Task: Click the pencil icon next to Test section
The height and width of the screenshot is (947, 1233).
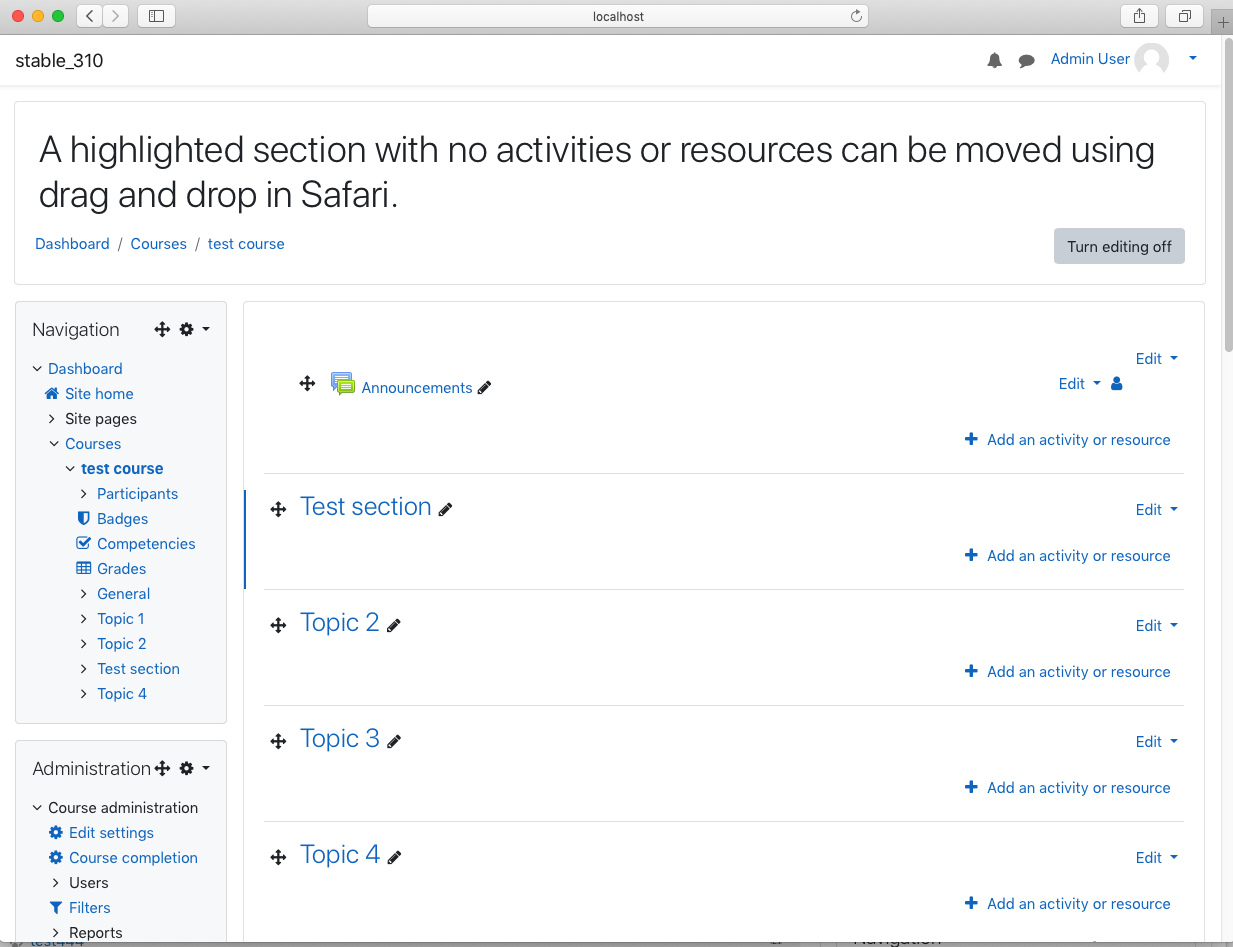Action: click(x=446, y=509)
